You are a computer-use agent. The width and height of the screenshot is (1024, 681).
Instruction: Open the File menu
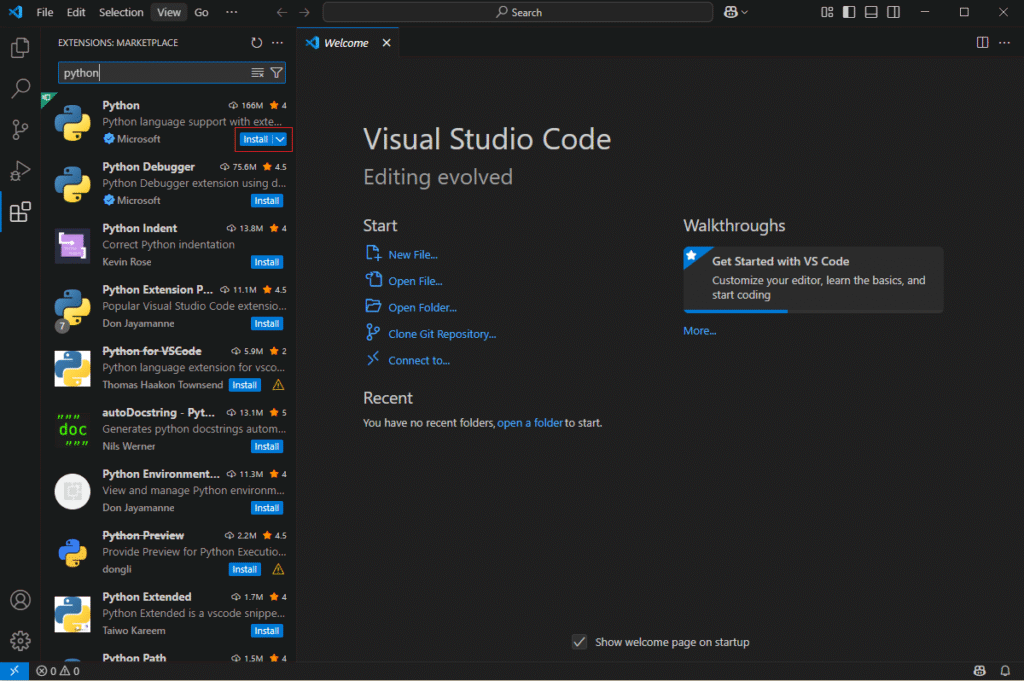pyautogui.click(x=45, y=12)
